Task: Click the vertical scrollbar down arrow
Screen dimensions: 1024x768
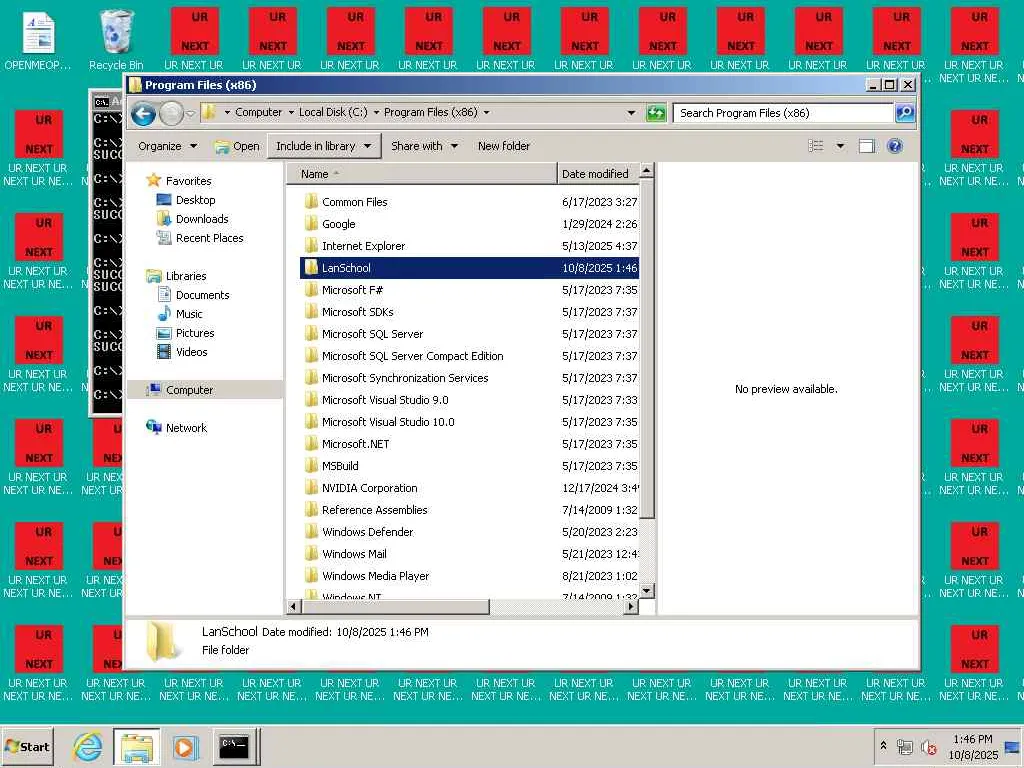Action: click(647, 590)
